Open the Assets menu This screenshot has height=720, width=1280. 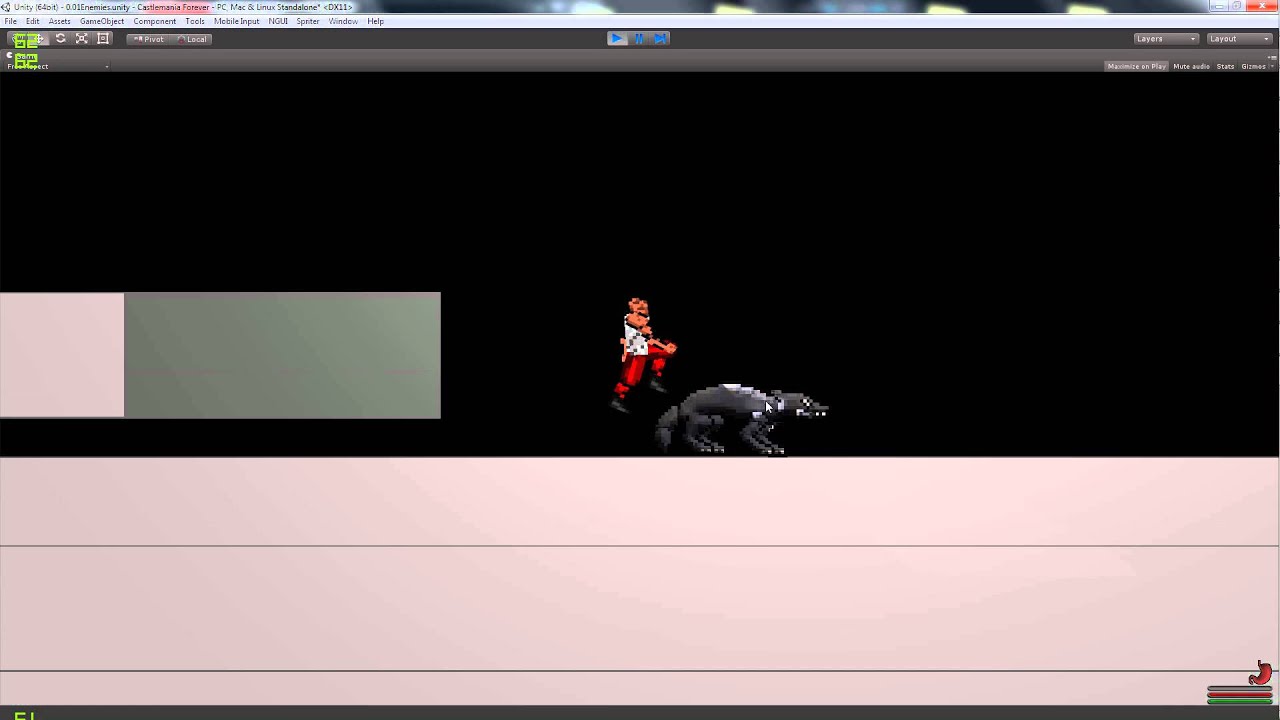[x=60, y=21]
